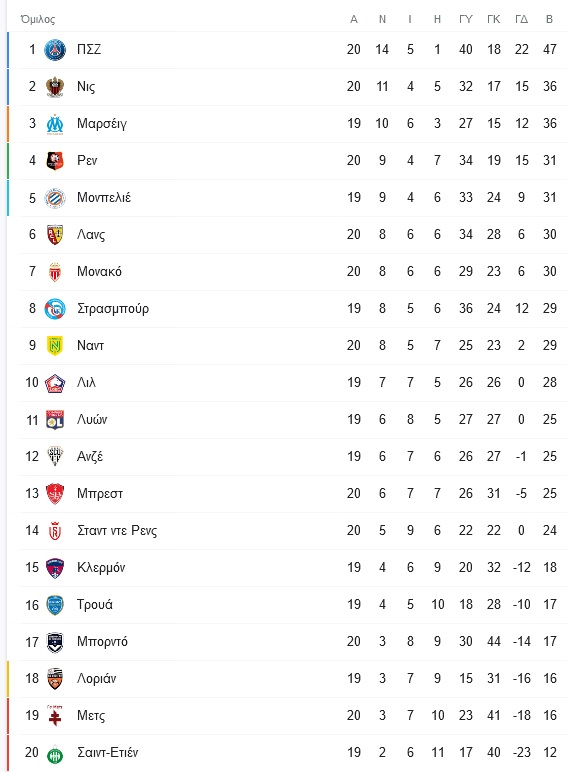Select the Λυών OL logo
This screenshot has width=571, height=772.
(55, 419)
